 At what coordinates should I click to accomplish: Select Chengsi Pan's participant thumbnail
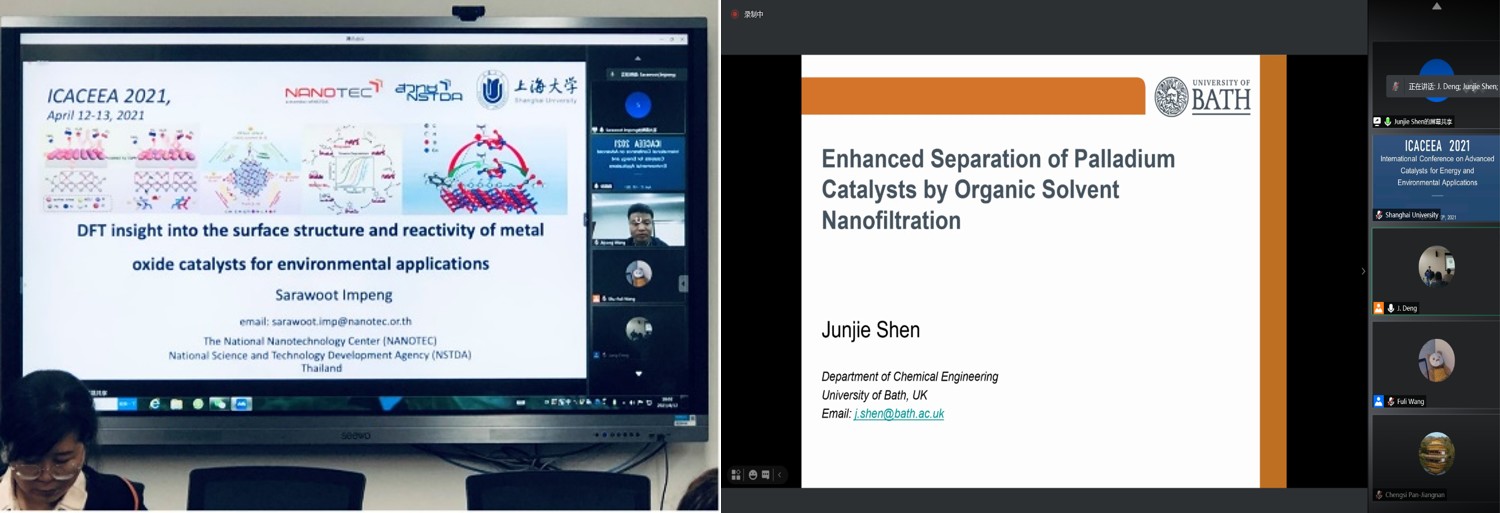click(x=1436, y=453)
